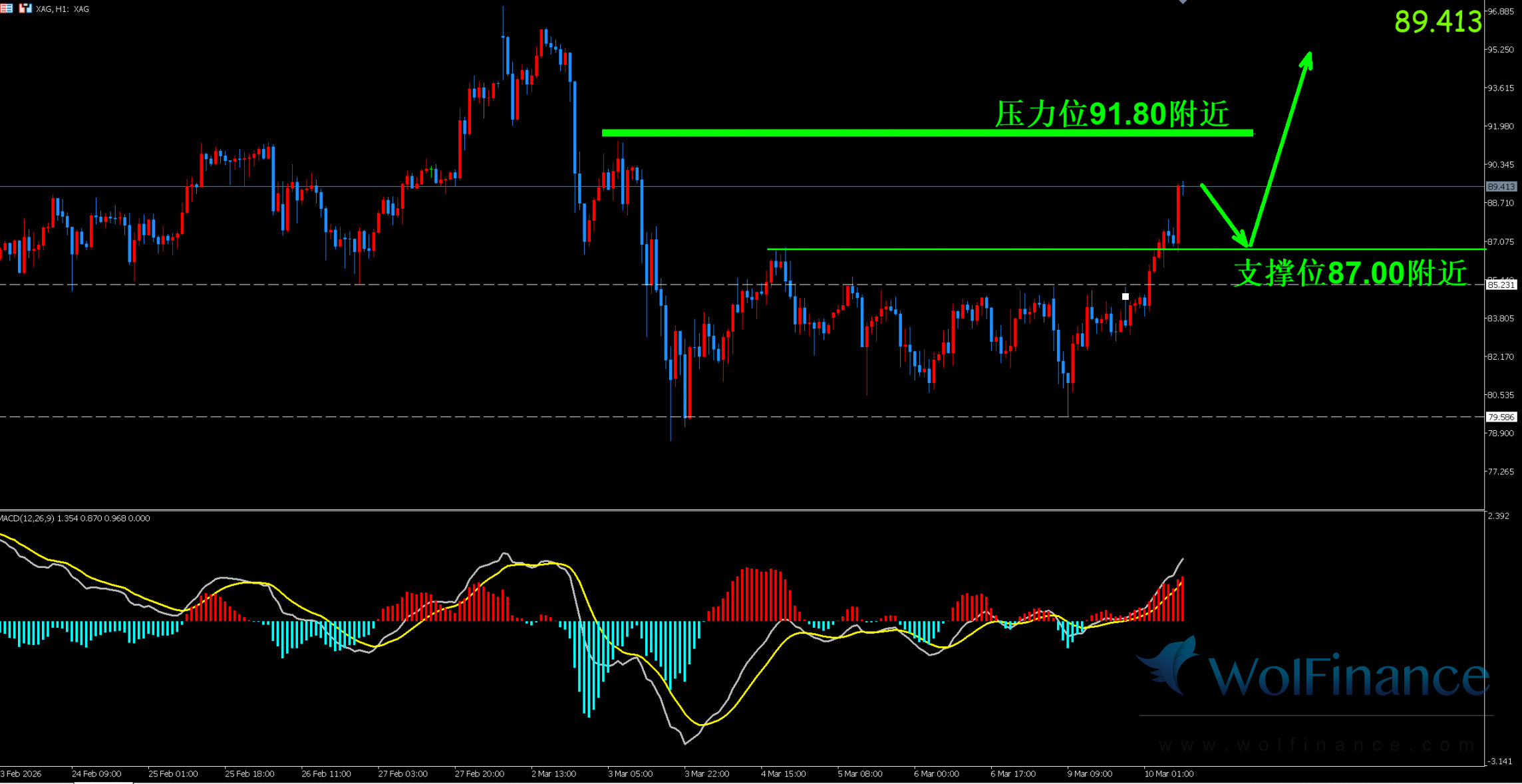Image resolution: width=1522 pixels, height=784 pixels.
Task: Select the 85.231 dashed line price label
Action: [x=1501, y=285]
